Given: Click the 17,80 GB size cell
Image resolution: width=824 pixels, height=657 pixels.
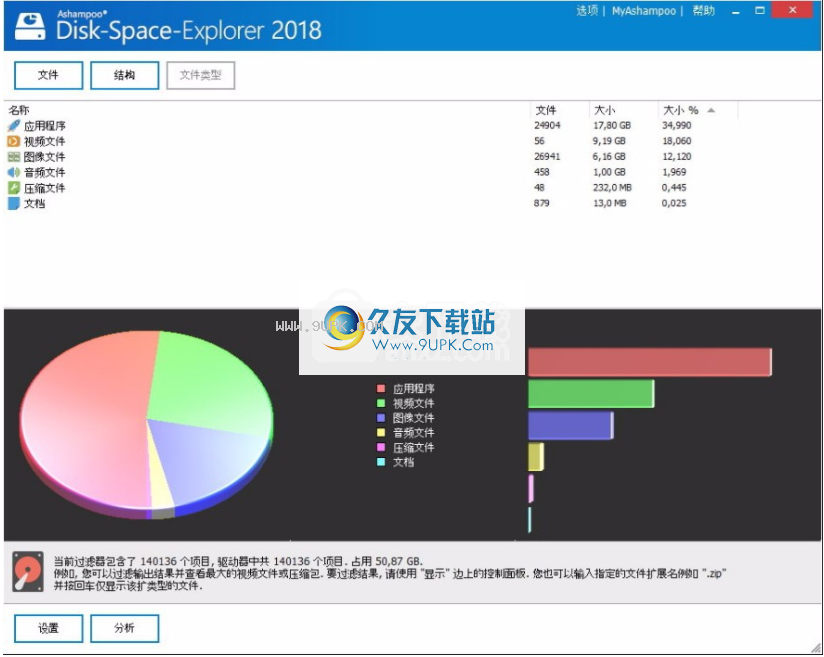Looking at the screenshot, I should pos(612,126).
